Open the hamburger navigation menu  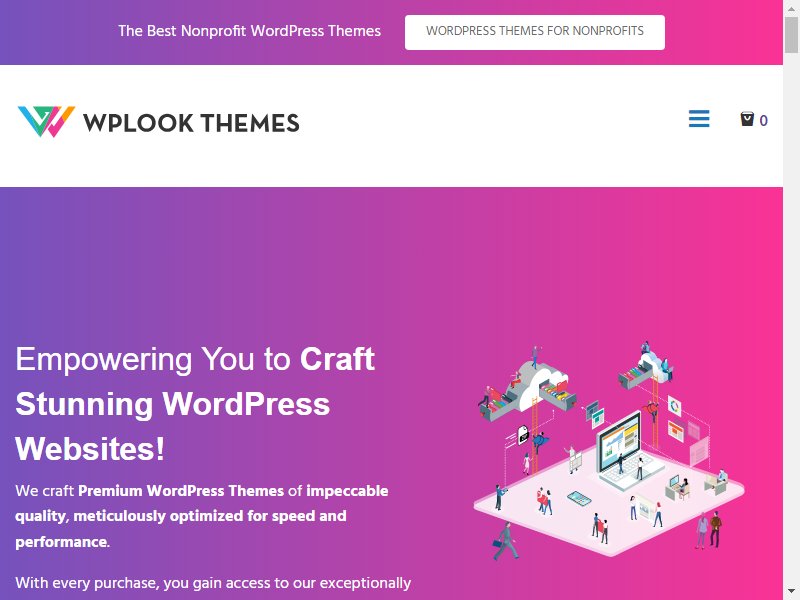point(699,119)
